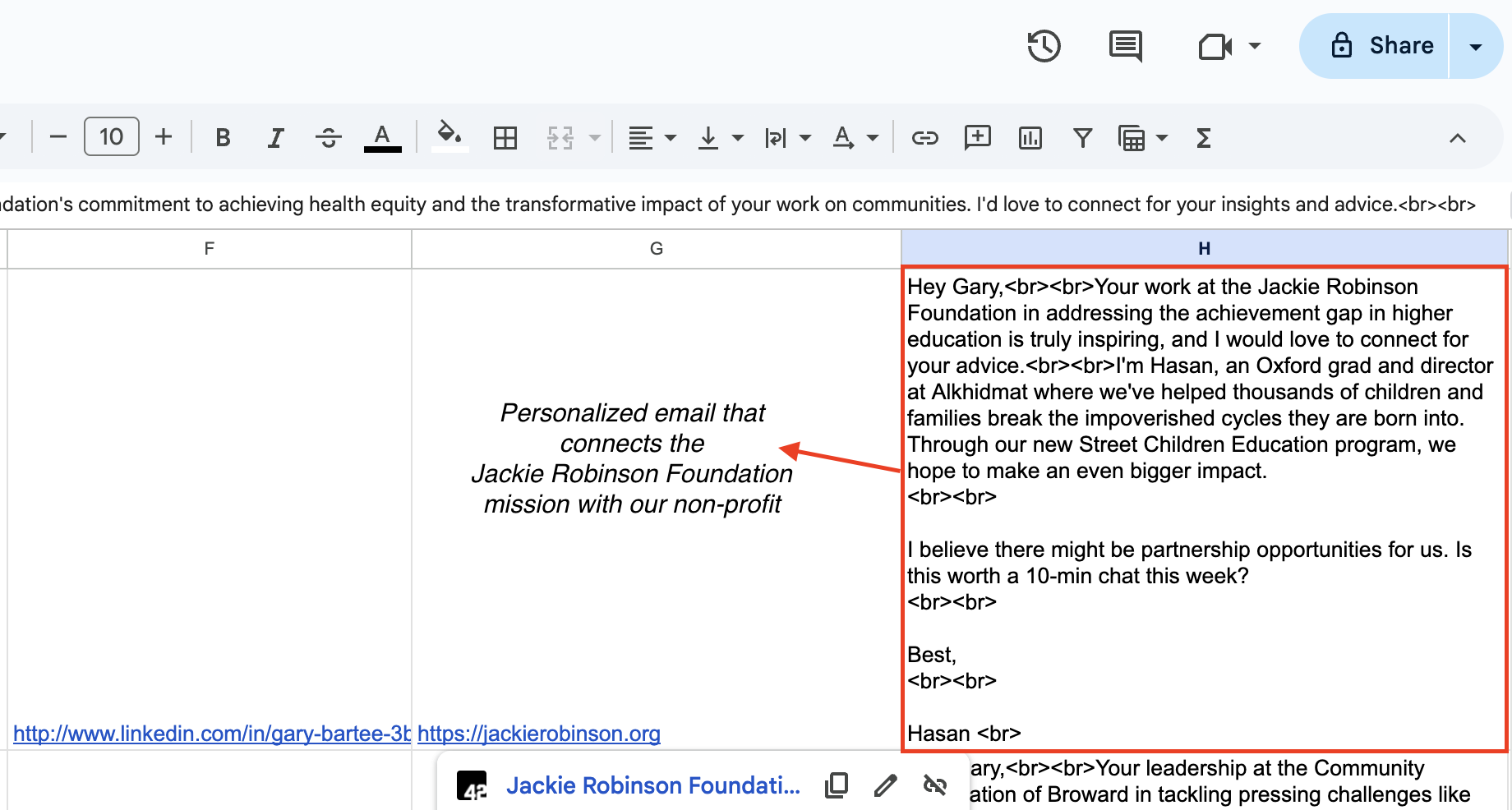This screenshot has width=1512, height=810.
Task: Click the merge cells icon
Action: [x=560, y=138]
